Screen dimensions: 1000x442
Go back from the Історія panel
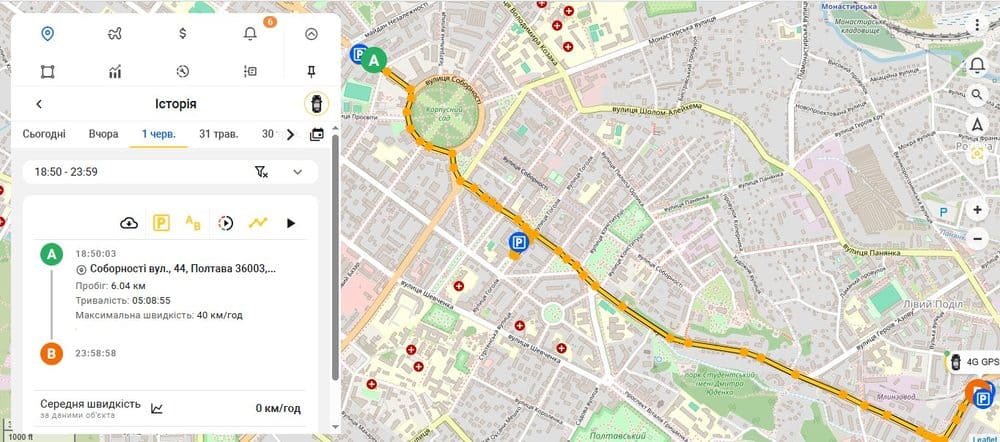coord(39,104)
